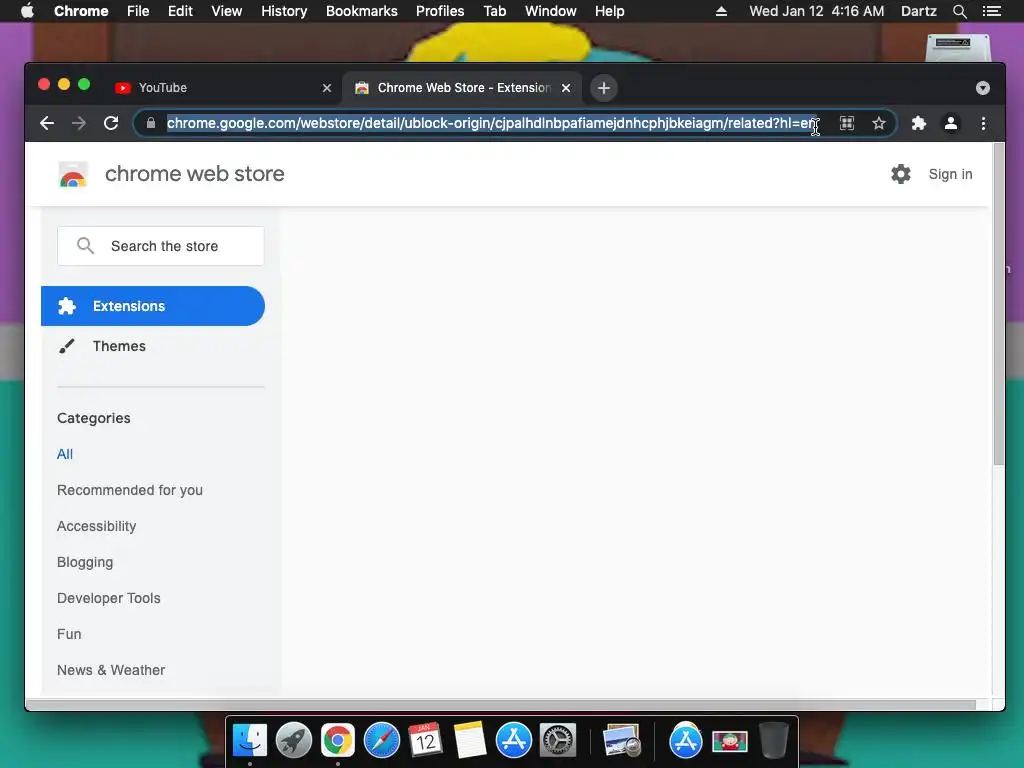Click the browser forward arrow
The height and width of the screenshot is (768, 1024).
[x=79, y=123]
